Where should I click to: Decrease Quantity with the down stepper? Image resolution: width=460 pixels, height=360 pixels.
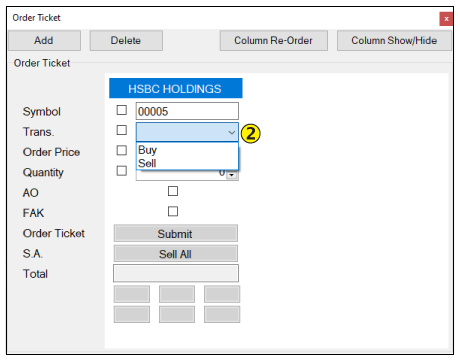click(x=232, y=175)
